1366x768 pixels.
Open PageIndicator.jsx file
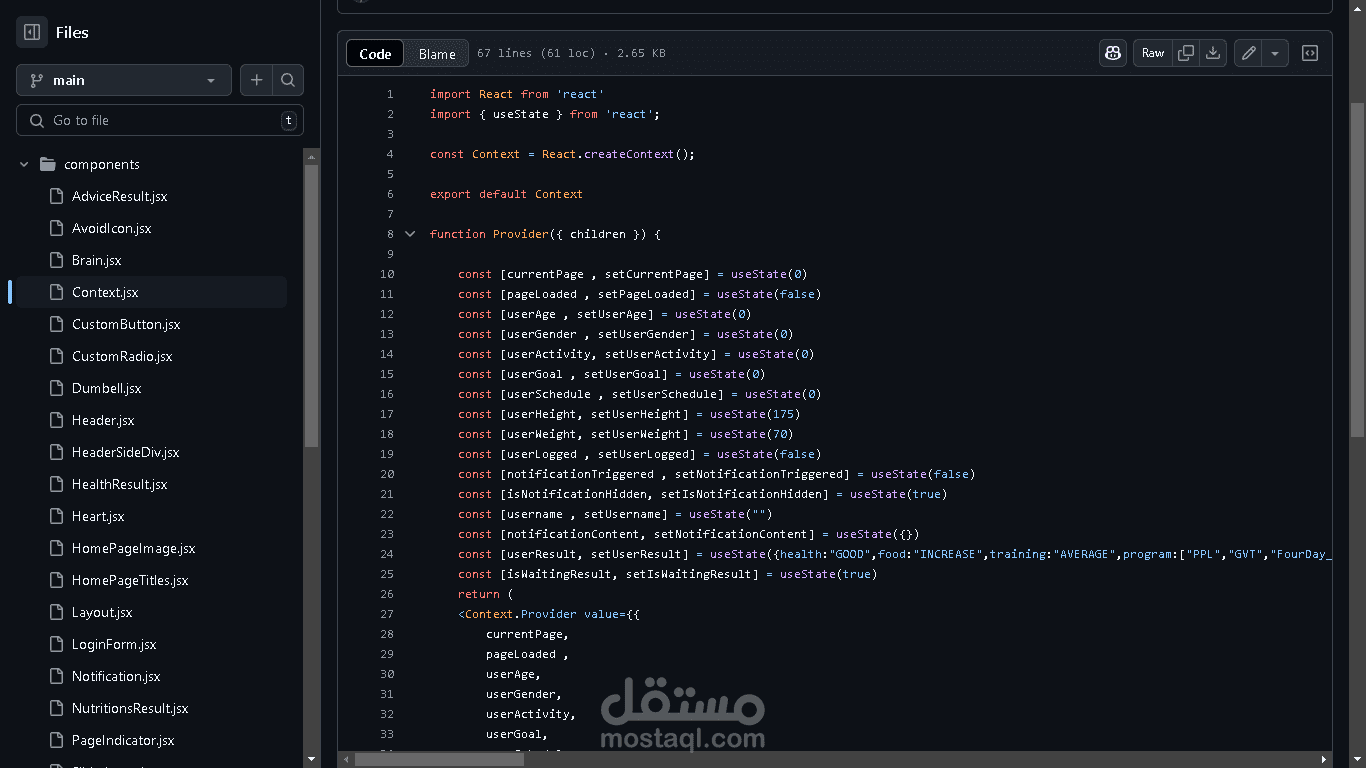123,740
